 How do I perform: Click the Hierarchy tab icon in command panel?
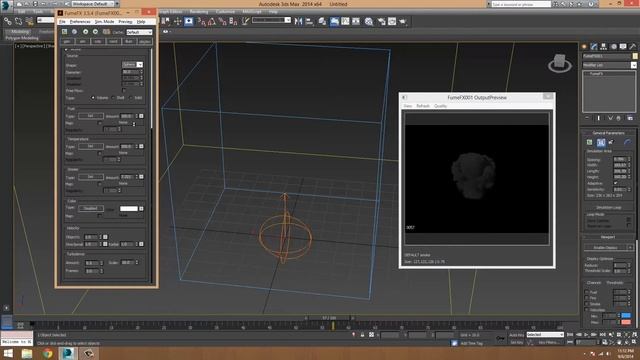click(x=603, y=47)
